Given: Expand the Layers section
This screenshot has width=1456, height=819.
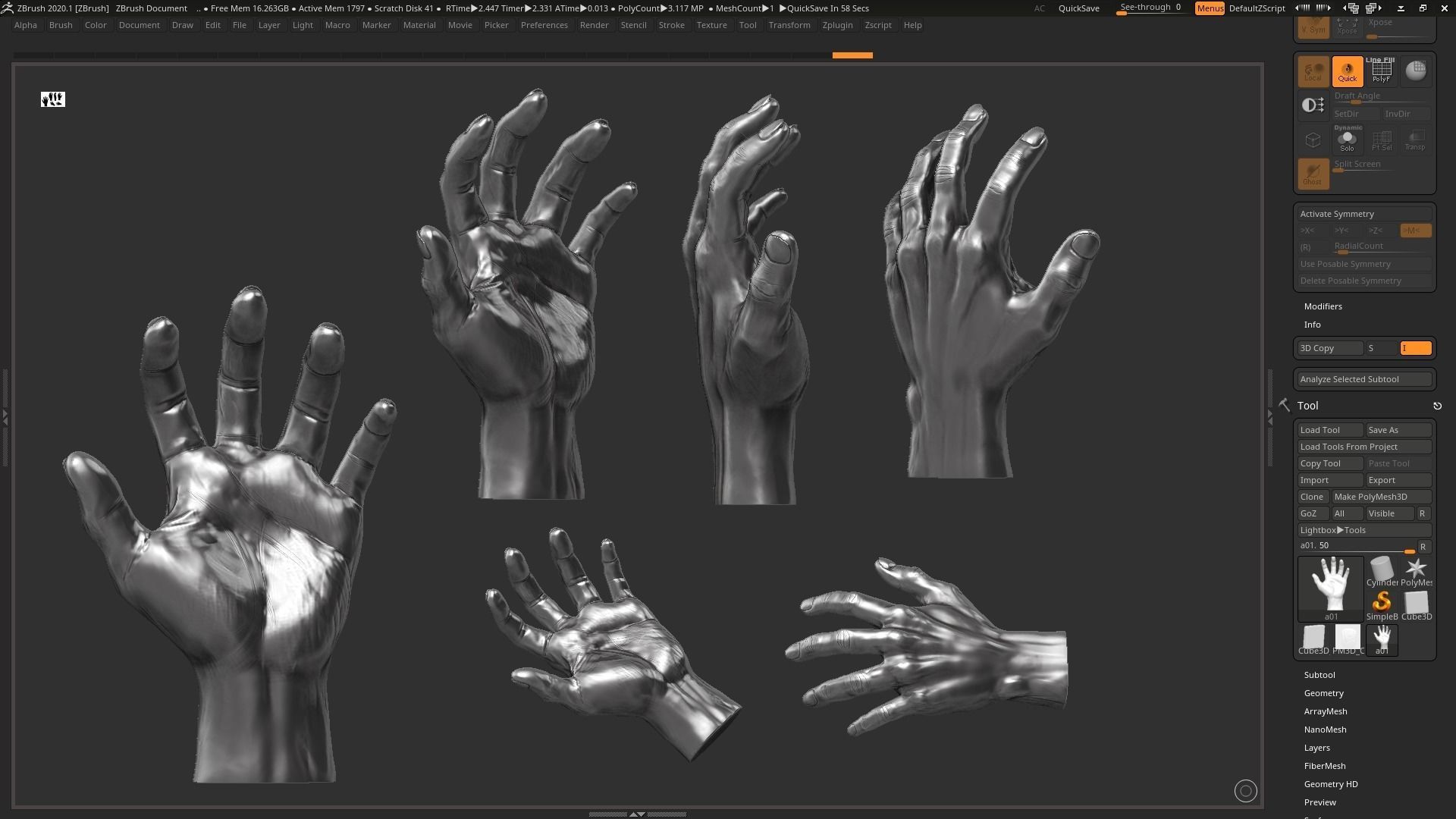Looking at the screenshot, I should pyautogui.click(x=1316, y=748).
